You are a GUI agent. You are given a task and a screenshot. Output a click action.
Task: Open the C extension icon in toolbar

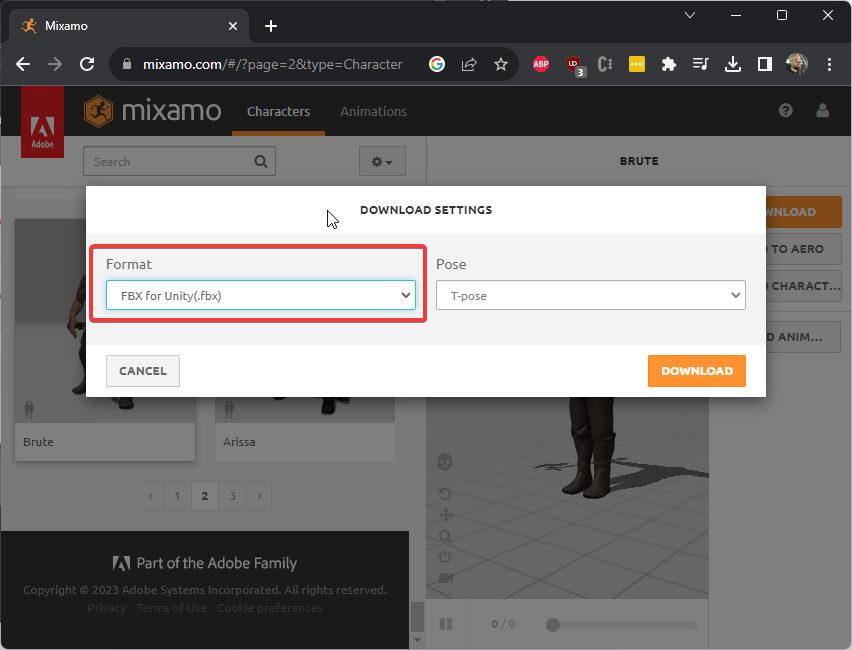605,64
